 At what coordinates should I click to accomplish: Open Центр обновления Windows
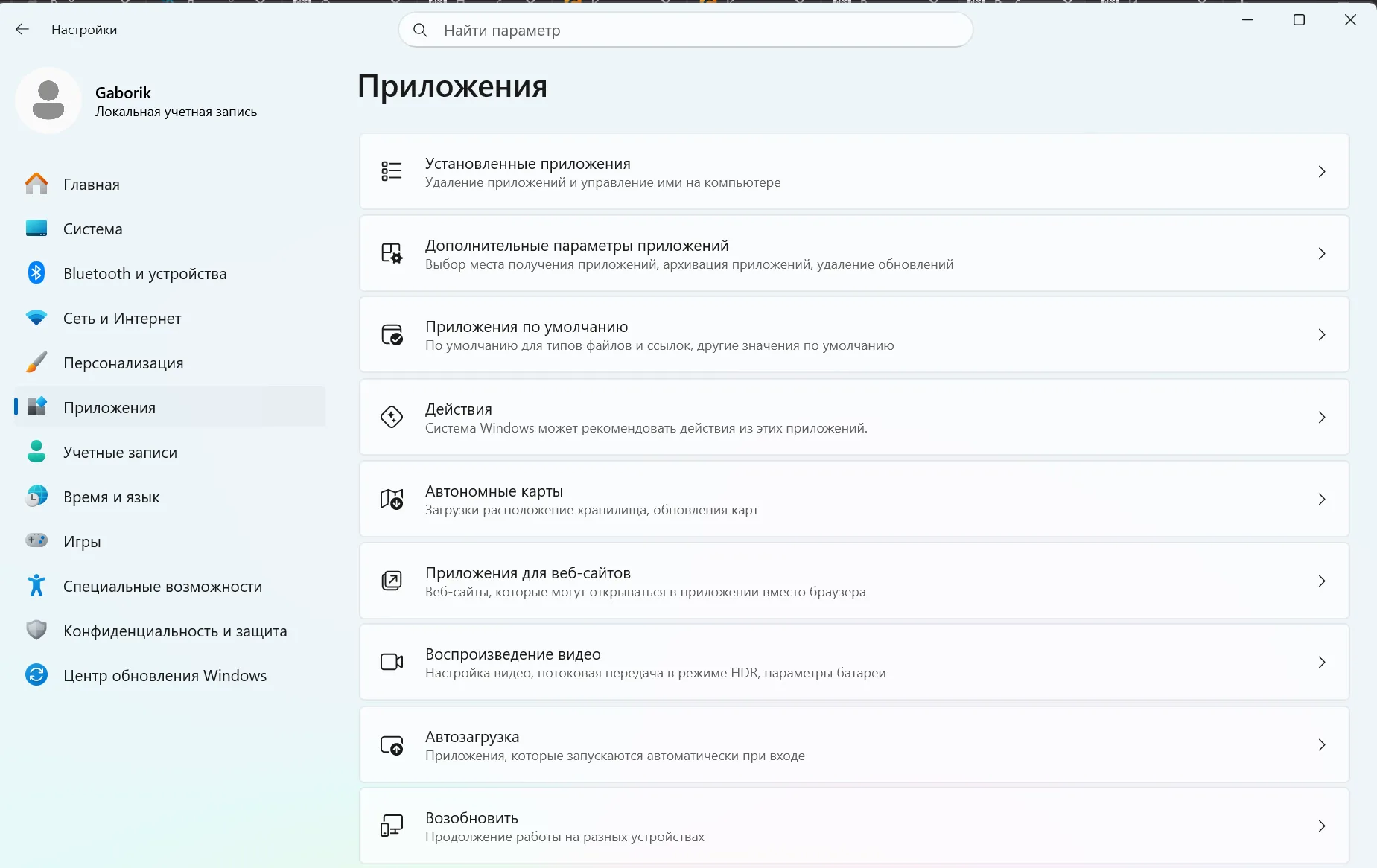point(170,675)
